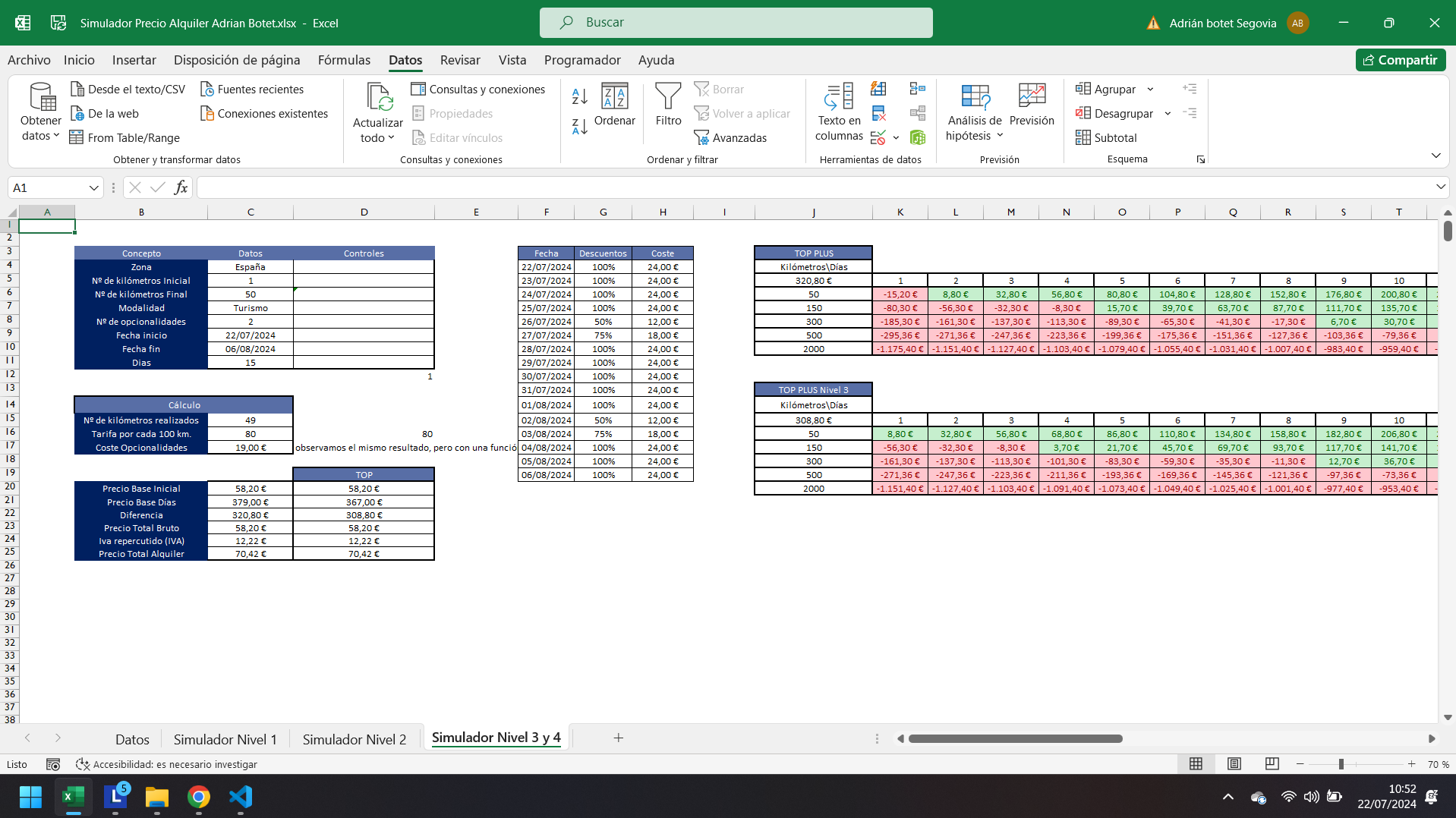
Task: Click the Previsión forecast sheet icon
Action: coord(1032,97)
